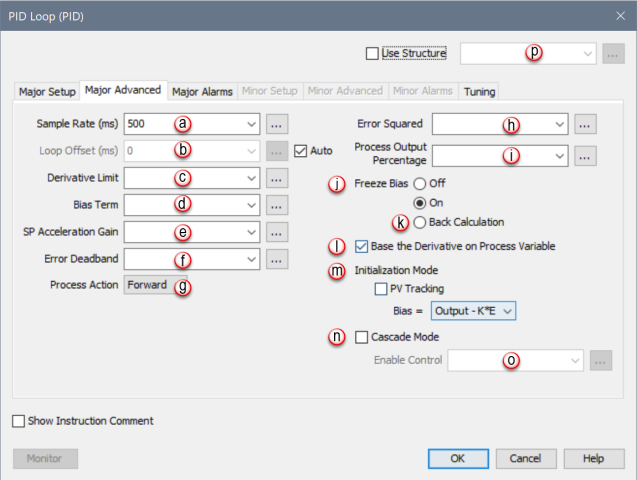
Task: Click browse button next to SP Acceleration Gain
Action: pyautogui.click(x=277, y=232)
